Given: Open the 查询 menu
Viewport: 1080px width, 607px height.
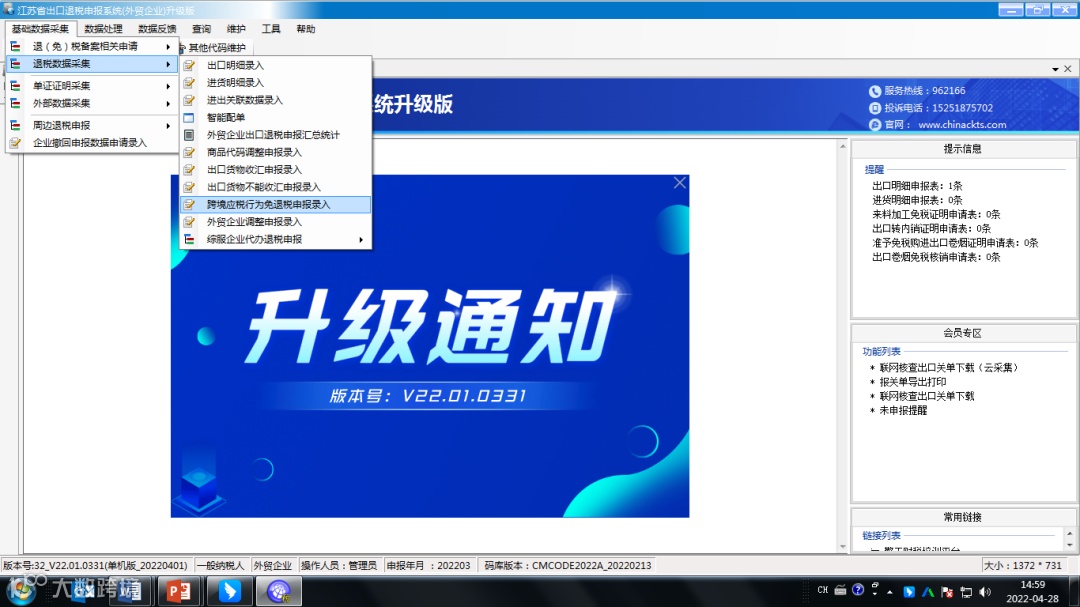Looking at the screenshot, I should 201,29.
